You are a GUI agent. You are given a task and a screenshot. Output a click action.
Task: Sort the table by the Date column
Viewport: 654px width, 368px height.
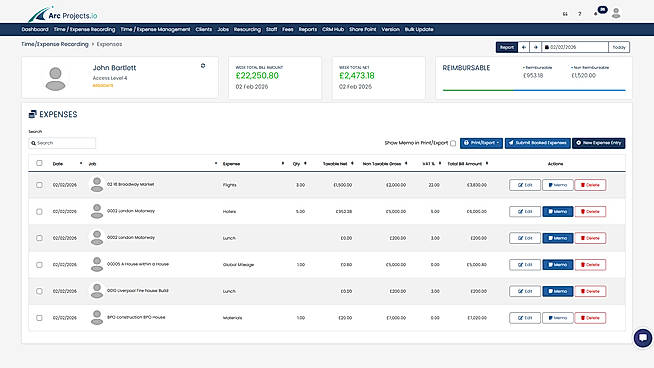pyautogui.click(x=58, y=164)
